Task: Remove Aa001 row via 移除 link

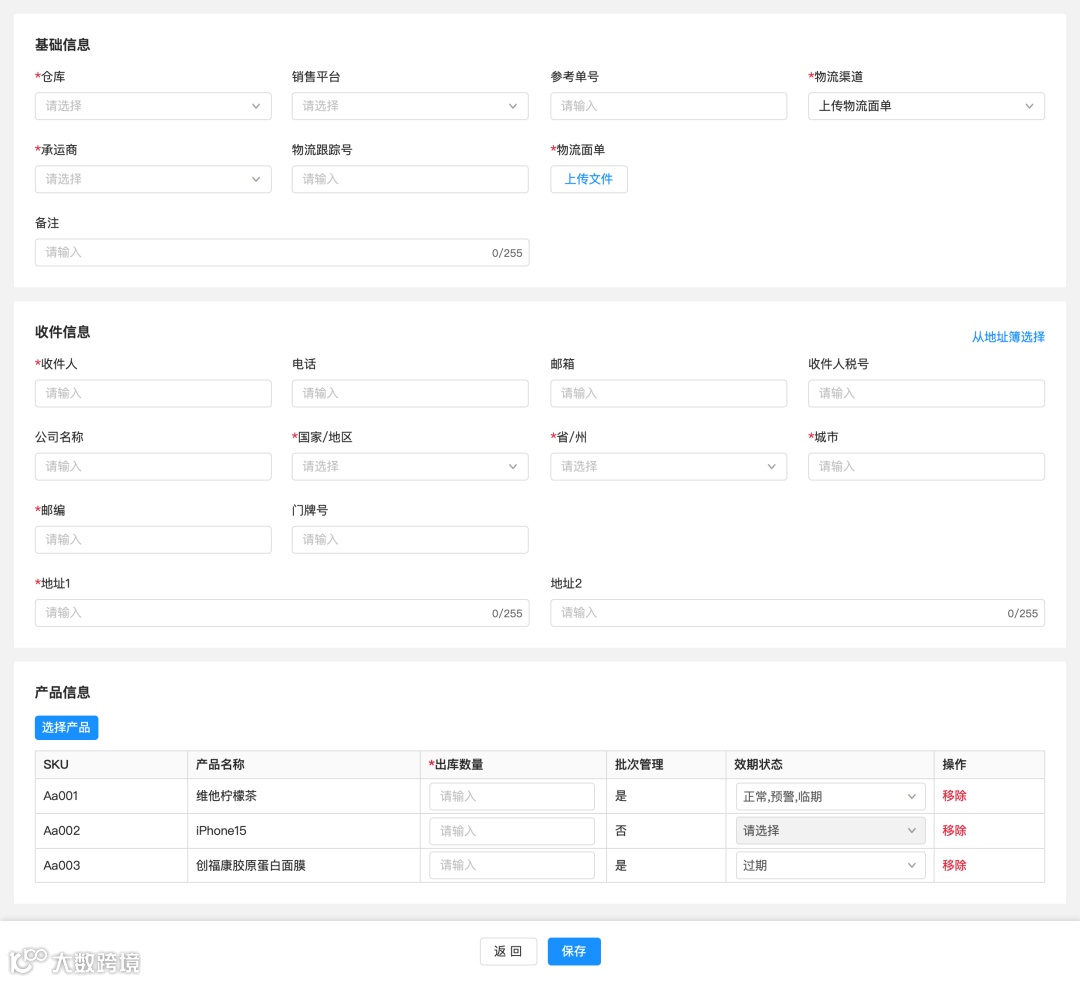Action: click(x=953, y=795)
